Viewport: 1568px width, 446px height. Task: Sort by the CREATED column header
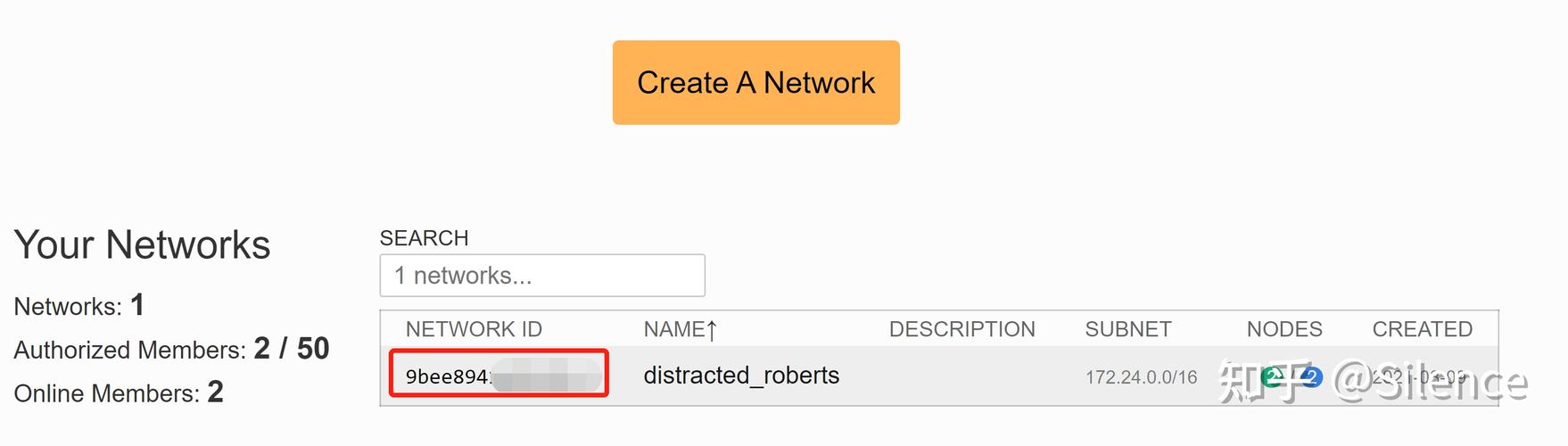coord(1422,329)
